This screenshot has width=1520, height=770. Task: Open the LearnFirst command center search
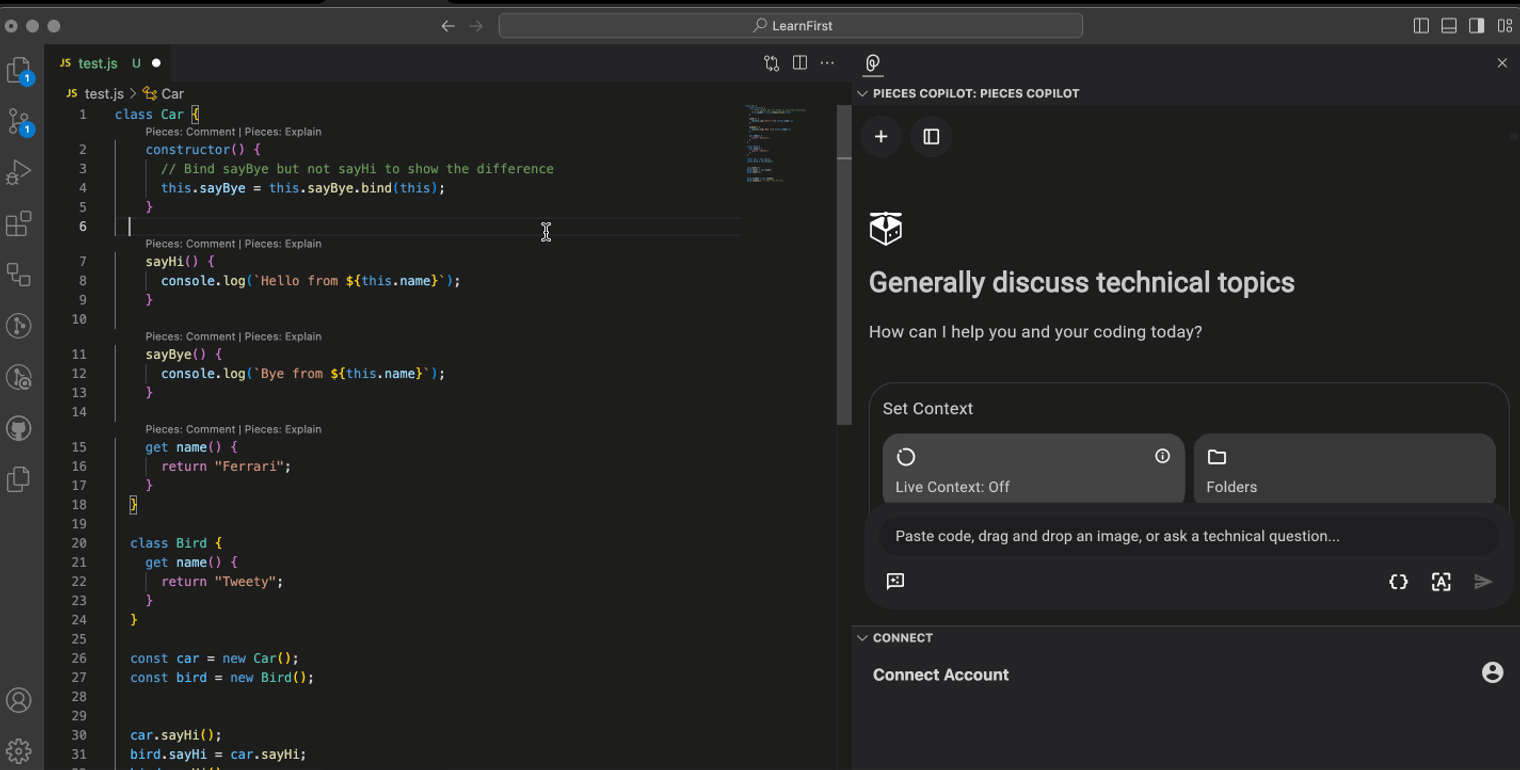tap(790, 26)
